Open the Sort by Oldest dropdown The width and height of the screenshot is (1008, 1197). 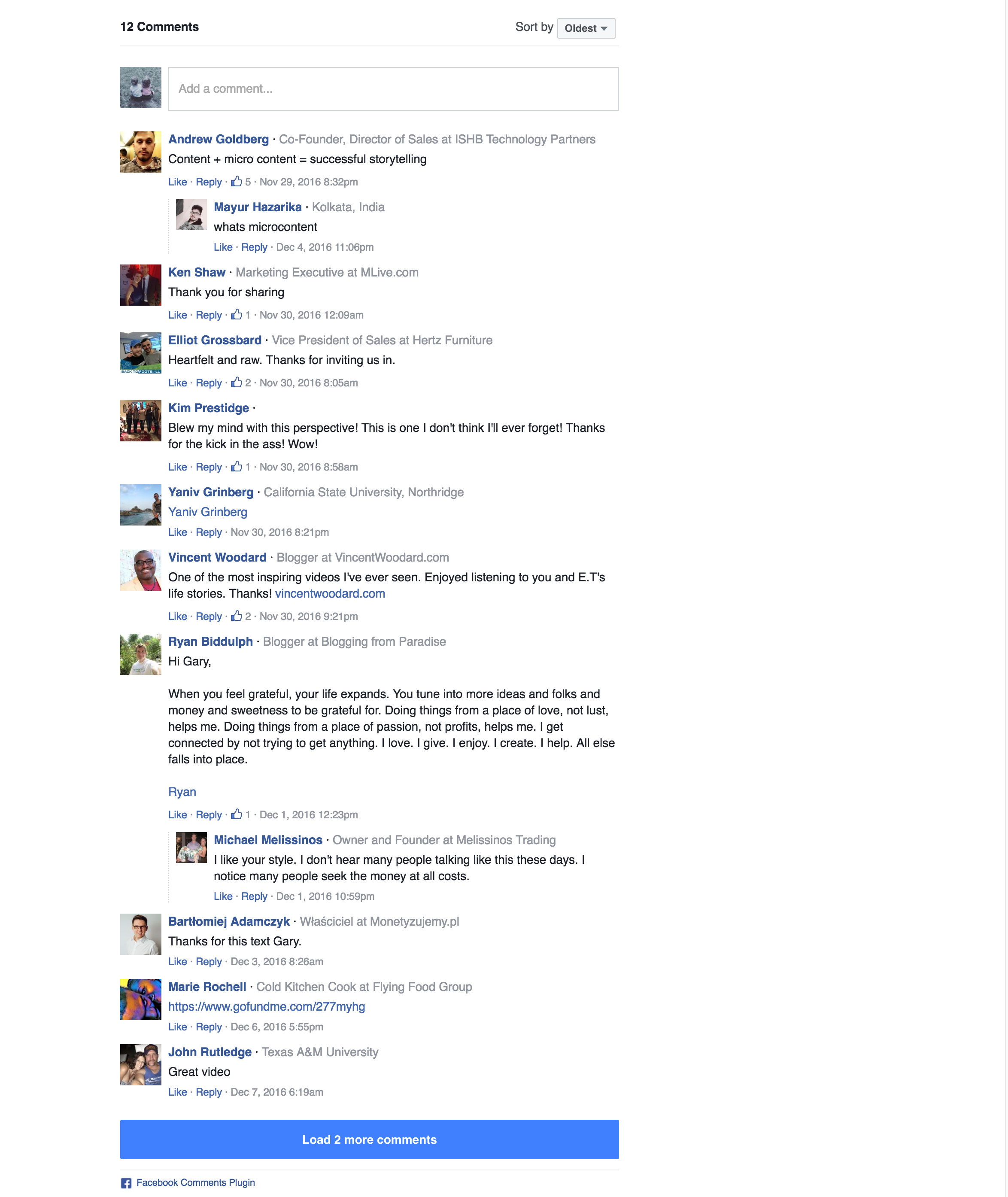586,28
